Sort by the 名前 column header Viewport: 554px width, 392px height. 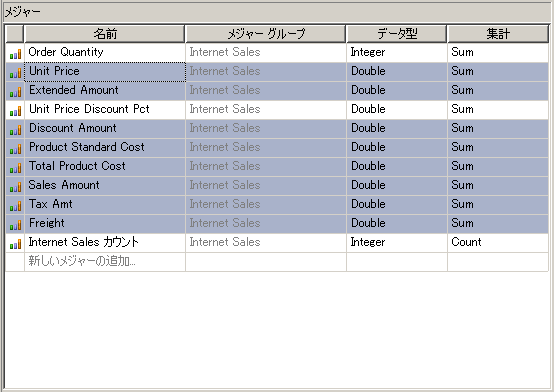click(x=105, y=34)
